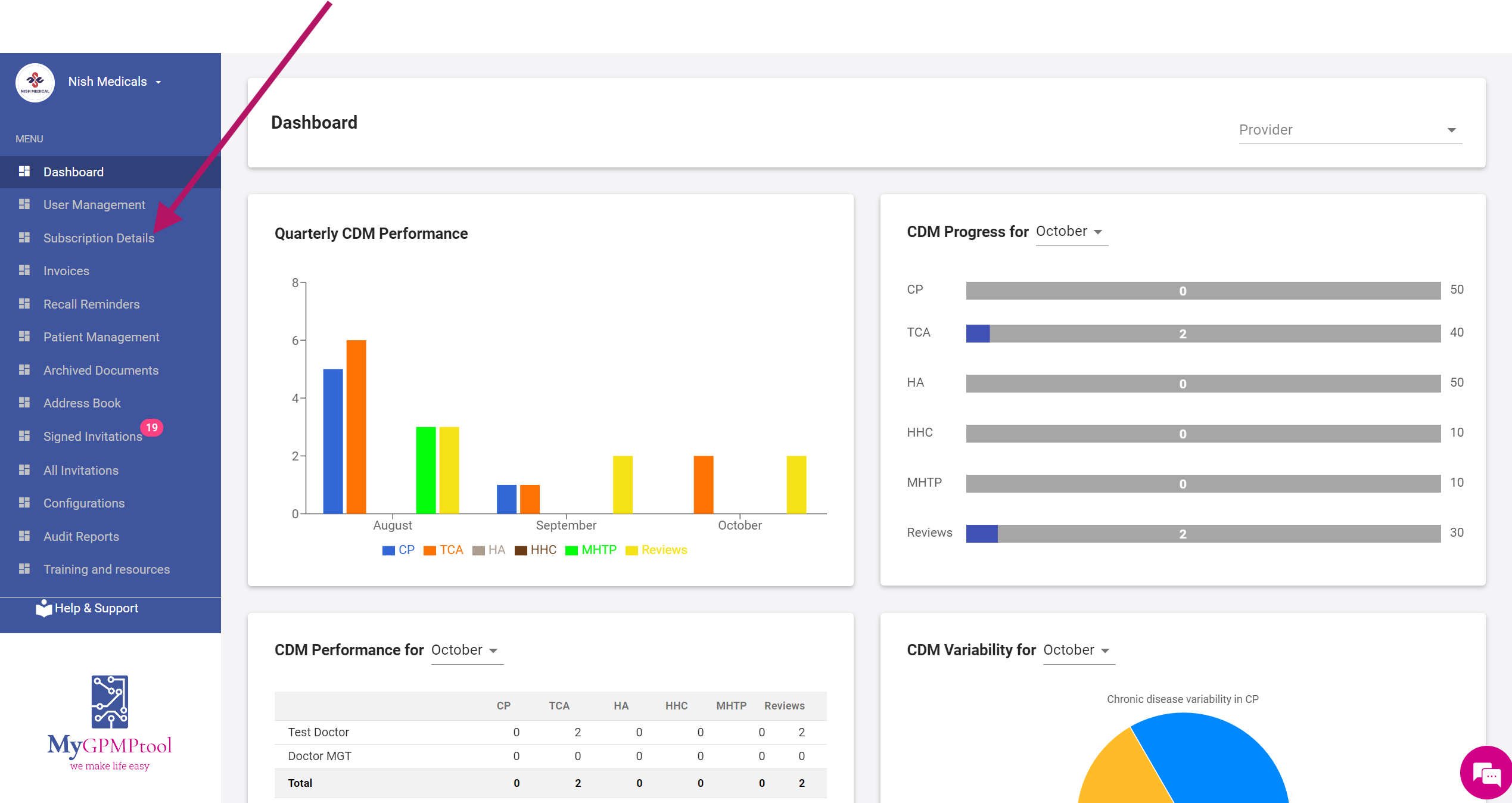Click MHTP column header in table
Screen dimensions: 1512x803
(x=731, y=705)
